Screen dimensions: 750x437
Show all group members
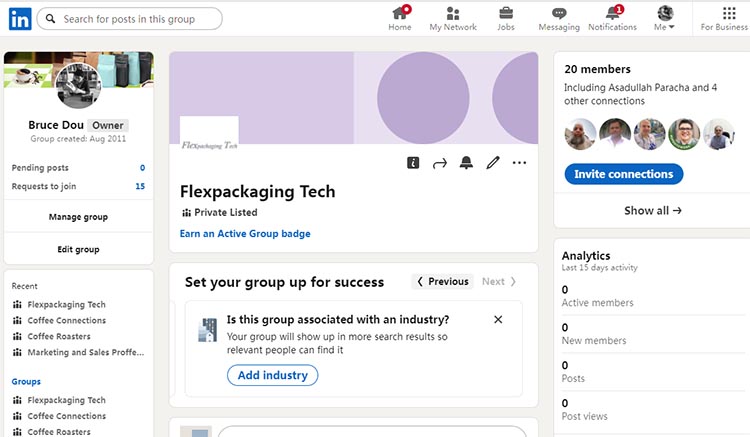tap(652, 211)
